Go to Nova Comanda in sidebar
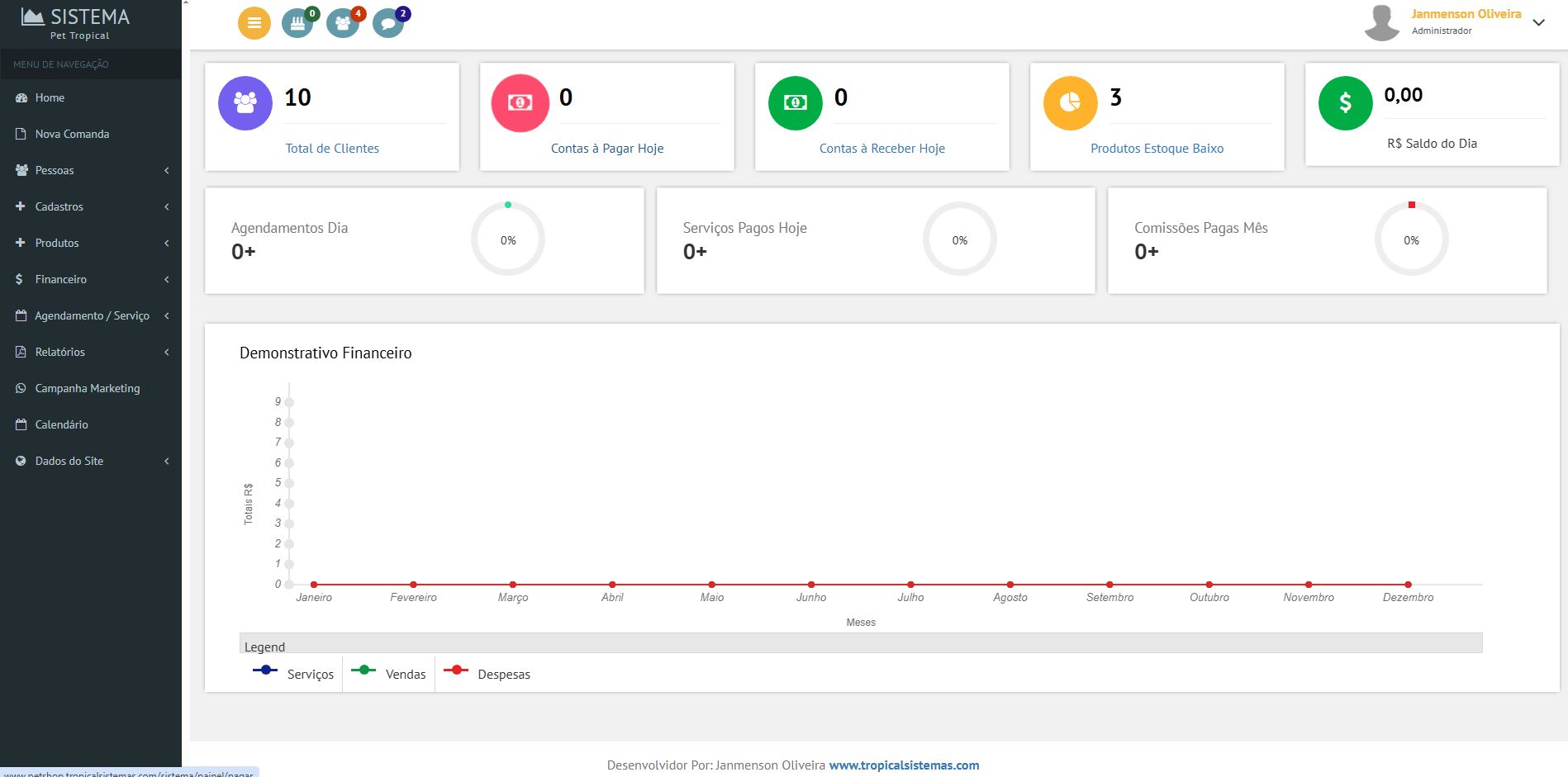The height and width of the screenshot is (777, 1568). (72, 134)
